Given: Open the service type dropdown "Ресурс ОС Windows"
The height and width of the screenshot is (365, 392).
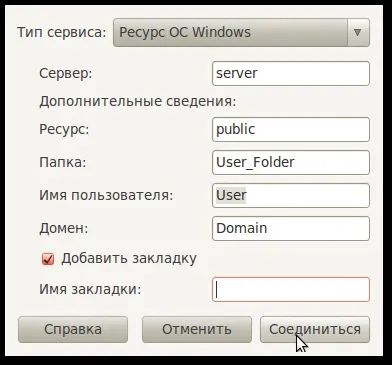Looking at the screenshot, I should (241, 33).
